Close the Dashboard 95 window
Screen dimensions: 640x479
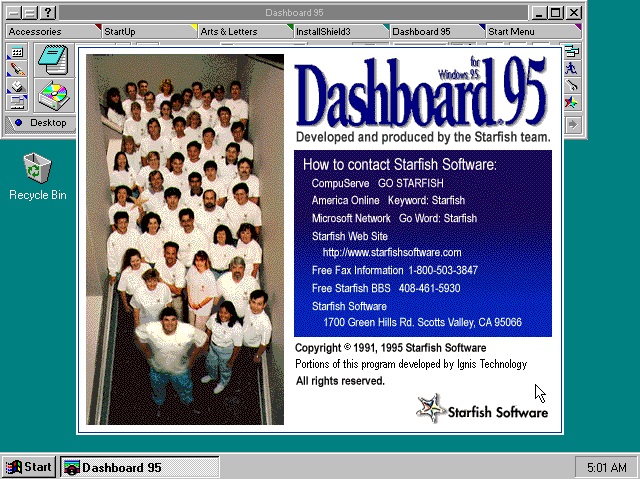tap(574, 13)
